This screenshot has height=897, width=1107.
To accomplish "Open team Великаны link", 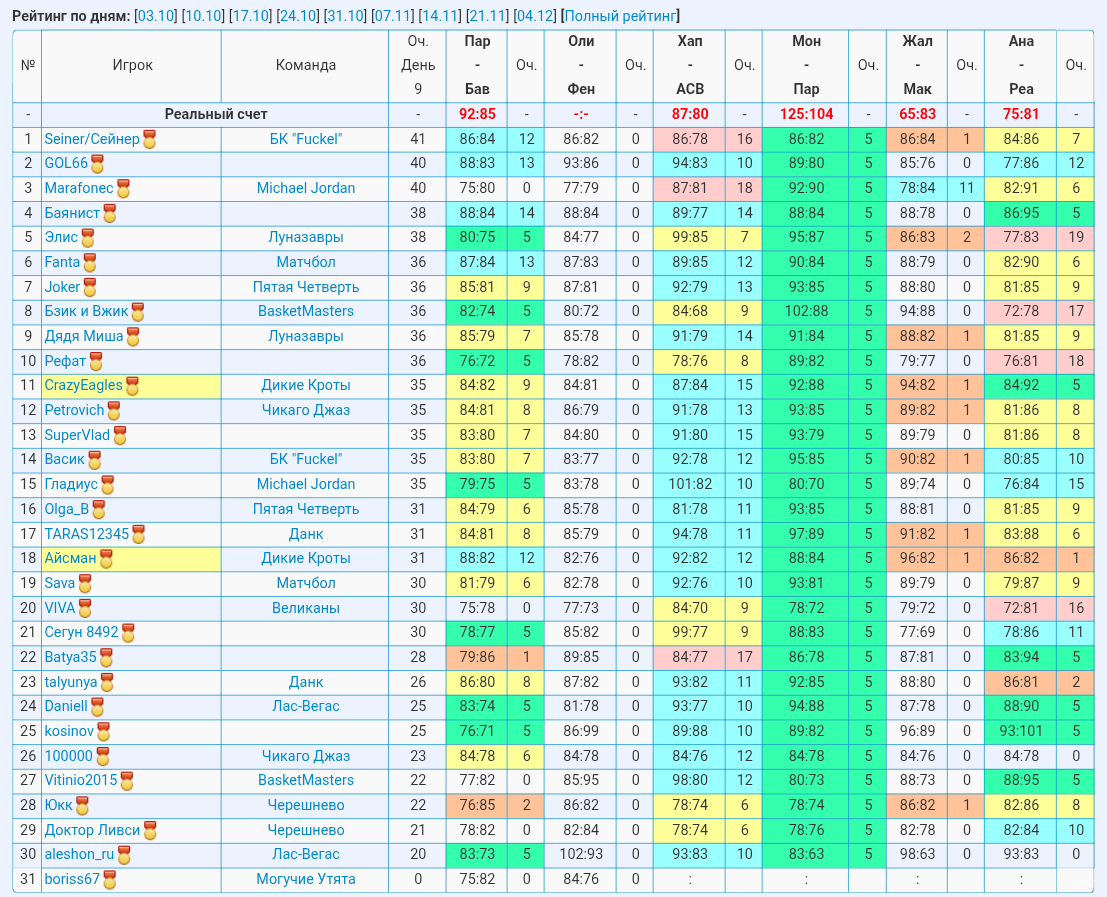I will pyautogui.click(x=306, y=608).
